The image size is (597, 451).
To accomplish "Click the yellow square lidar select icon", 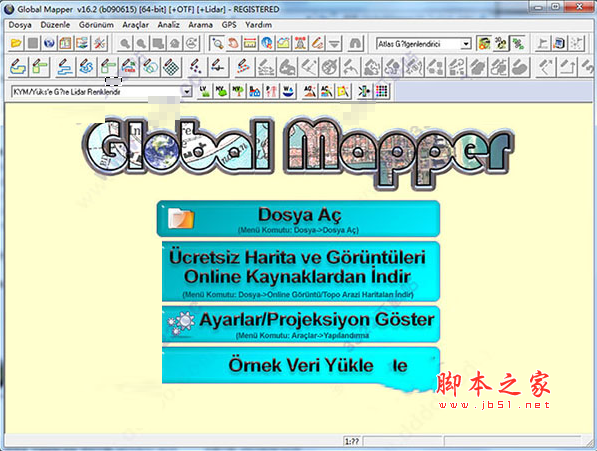I will pos(343,91).
